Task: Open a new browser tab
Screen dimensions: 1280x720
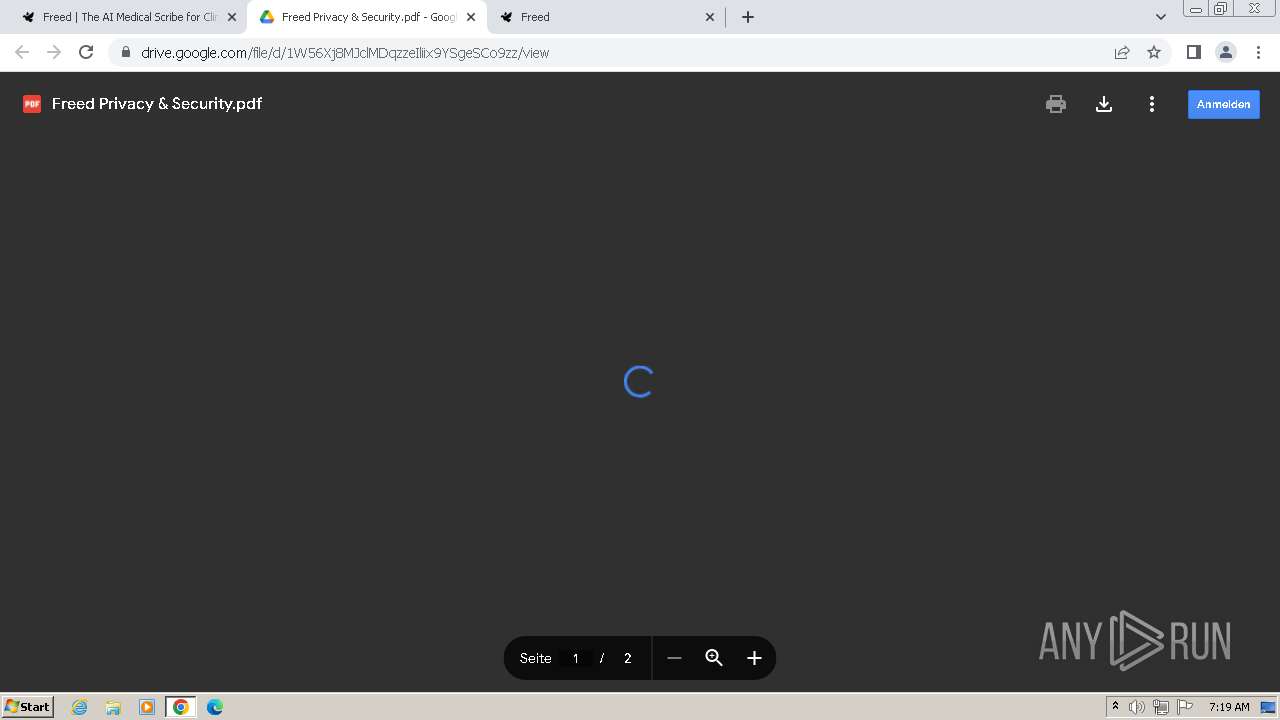Action: point(748,17)
